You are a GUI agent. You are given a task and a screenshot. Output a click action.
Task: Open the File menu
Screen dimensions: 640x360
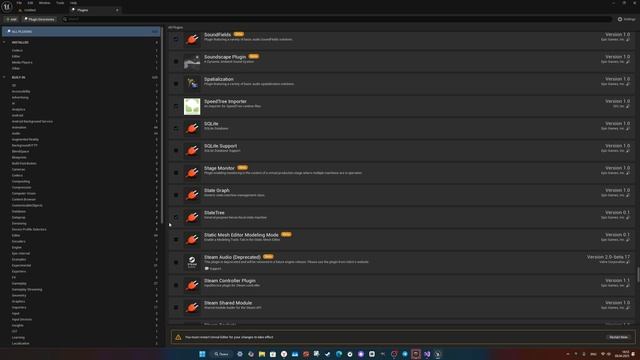click(19, 3)
